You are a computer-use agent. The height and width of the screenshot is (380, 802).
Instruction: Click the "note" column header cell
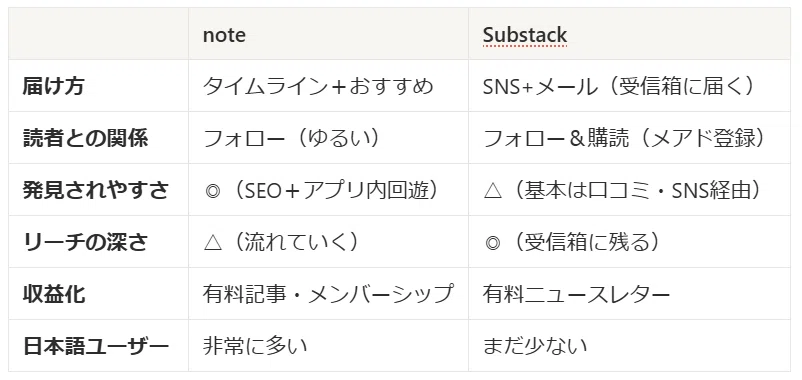click(328, 34)
